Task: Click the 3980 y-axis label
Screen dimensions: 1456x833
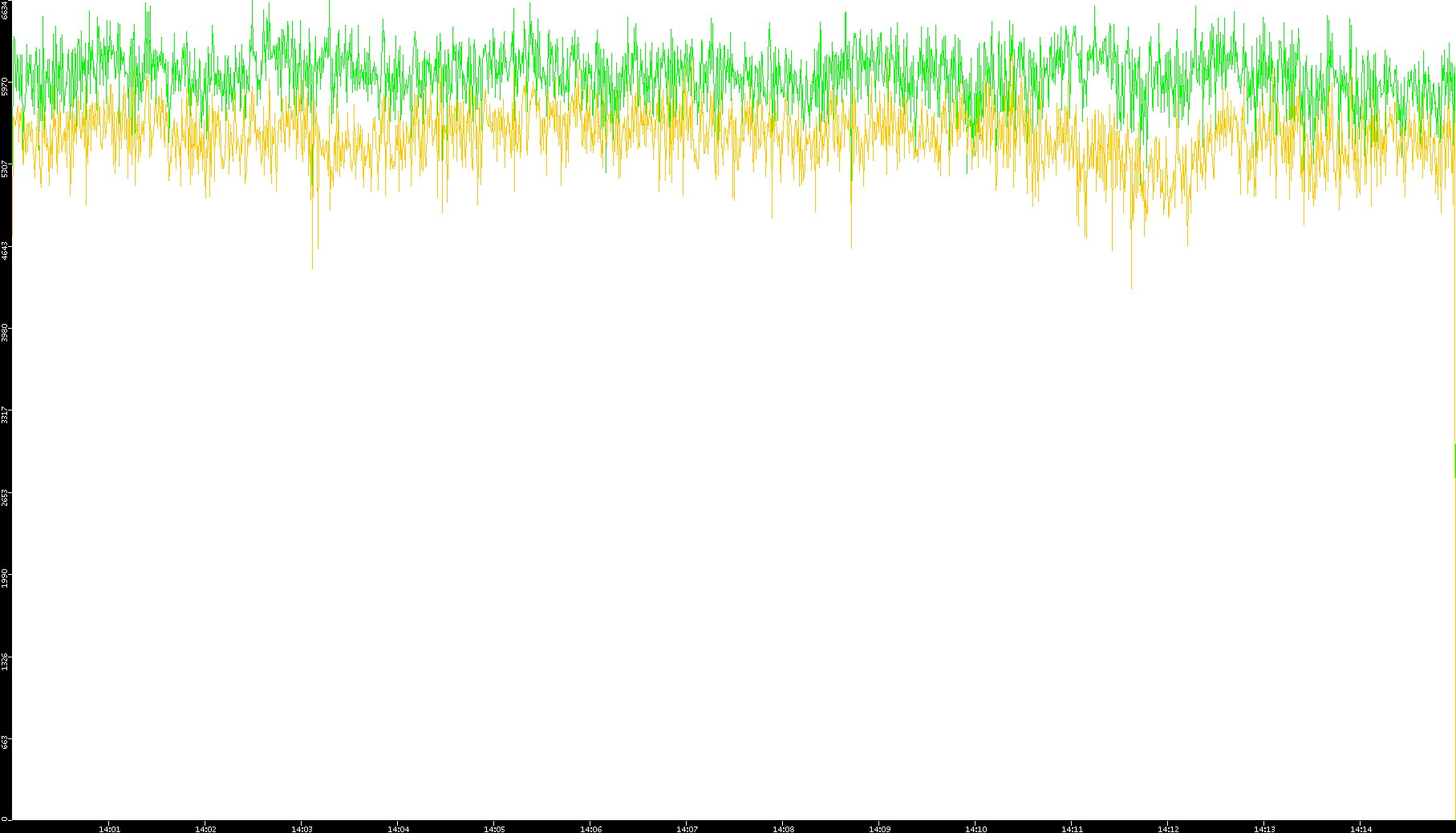Action: (5, 333)
